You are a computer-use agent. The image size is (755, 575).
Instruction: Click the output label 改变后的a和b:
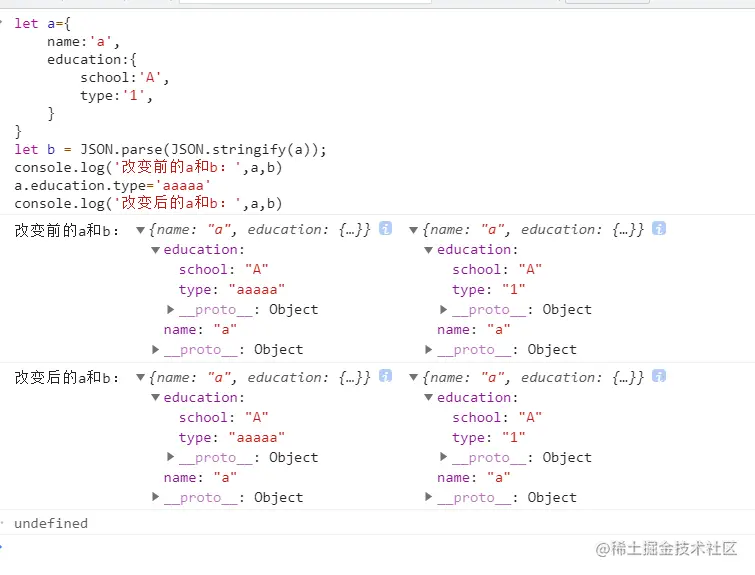[67, 378]
